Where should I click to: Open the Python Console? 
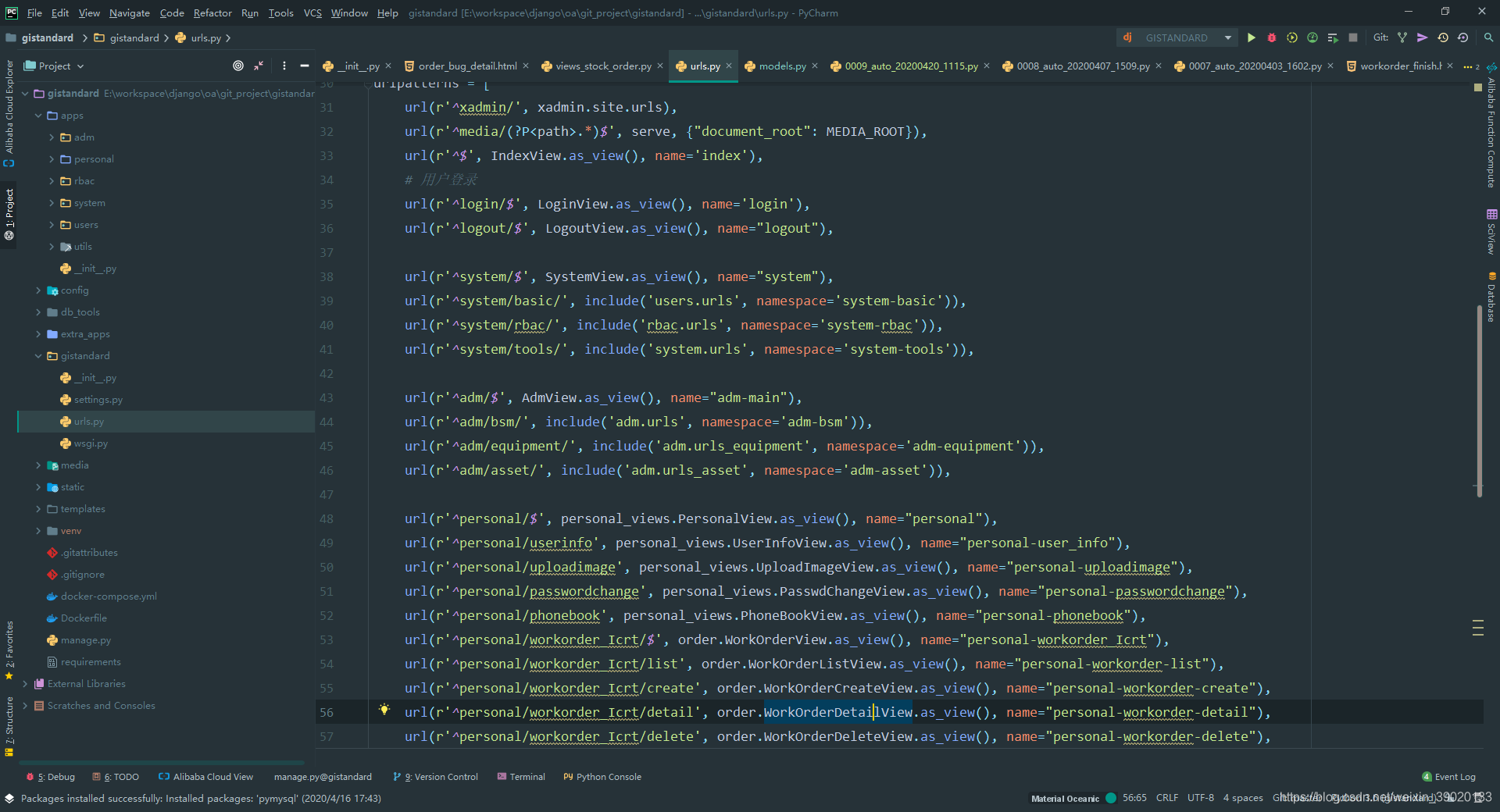[602, 777]
